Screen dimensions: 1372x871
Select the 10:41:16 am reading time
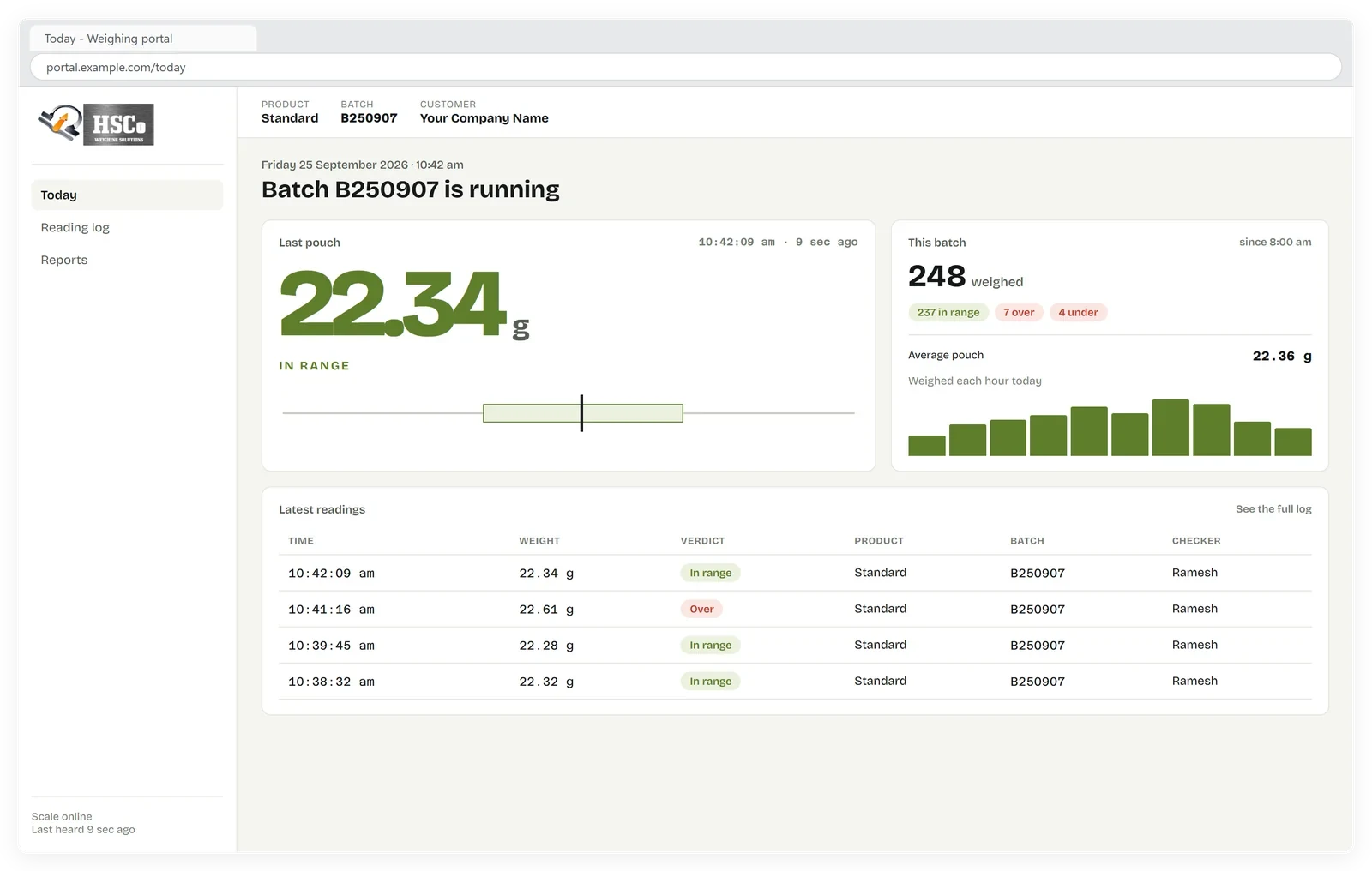pyautogui.click(x=331, y=610)
